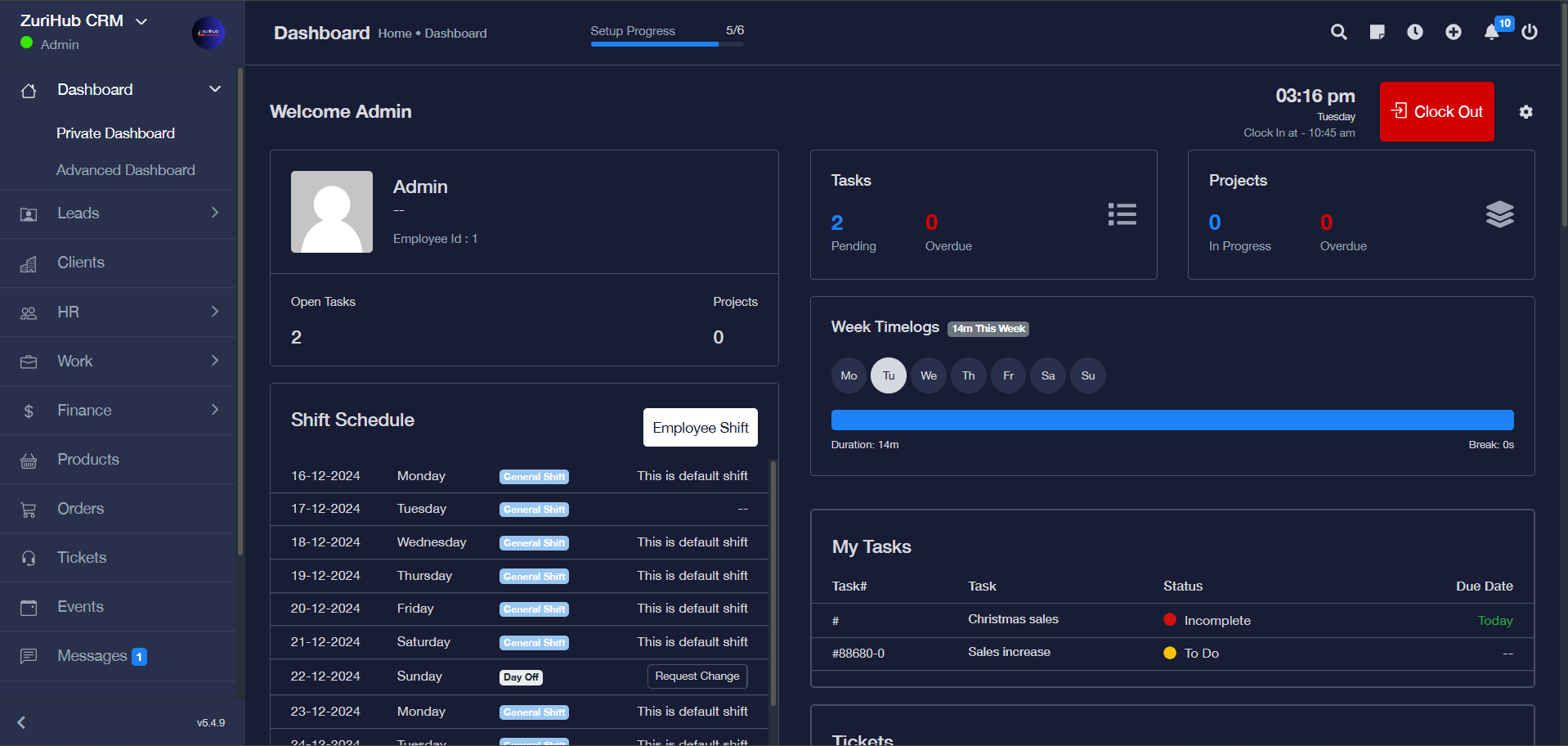
Task: Open the Advanced Dashboard menu item
Action: click(125, 169)
